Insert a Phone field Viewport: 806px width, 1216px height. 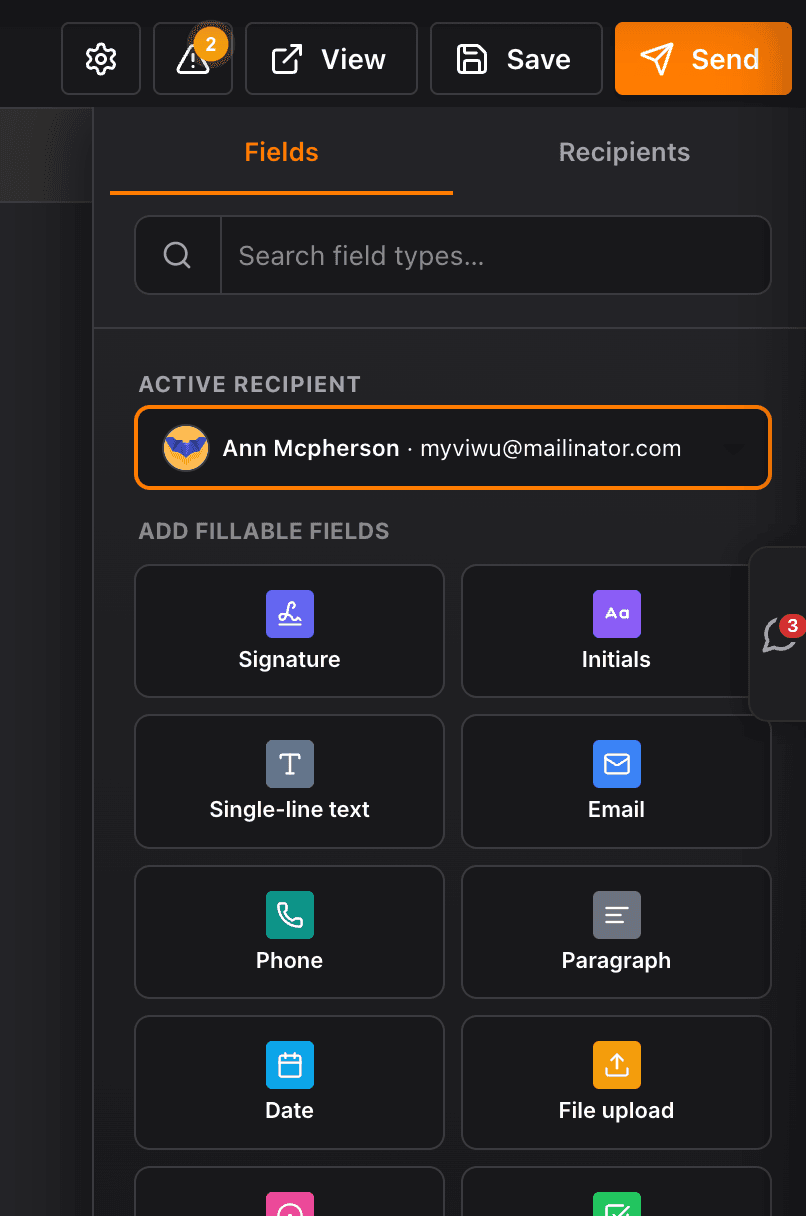click(x=289, y=932)
